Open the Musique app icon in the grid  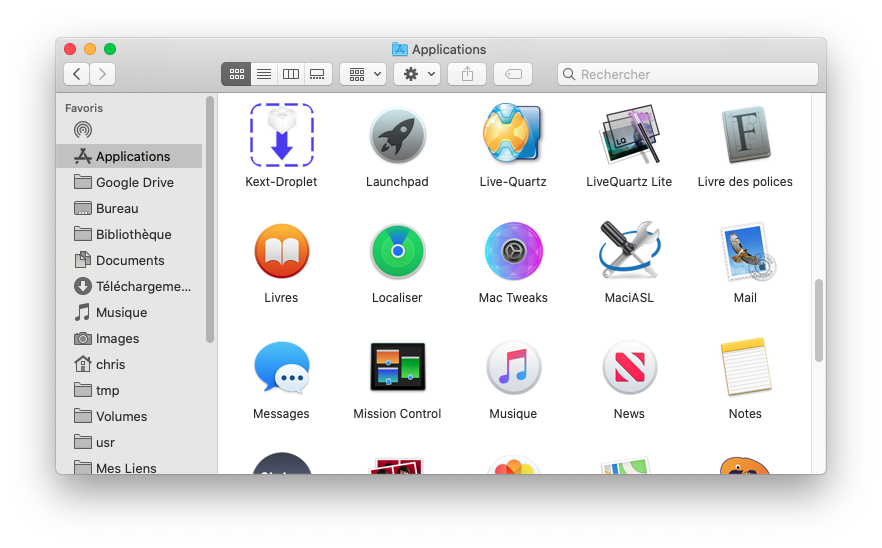click(513, 367)
